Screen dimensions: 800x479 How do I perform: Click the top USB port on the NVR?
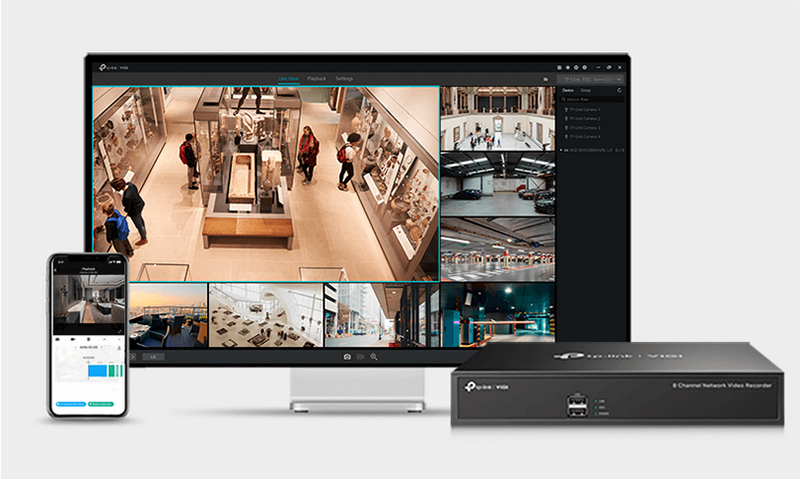tap(576, 401)
